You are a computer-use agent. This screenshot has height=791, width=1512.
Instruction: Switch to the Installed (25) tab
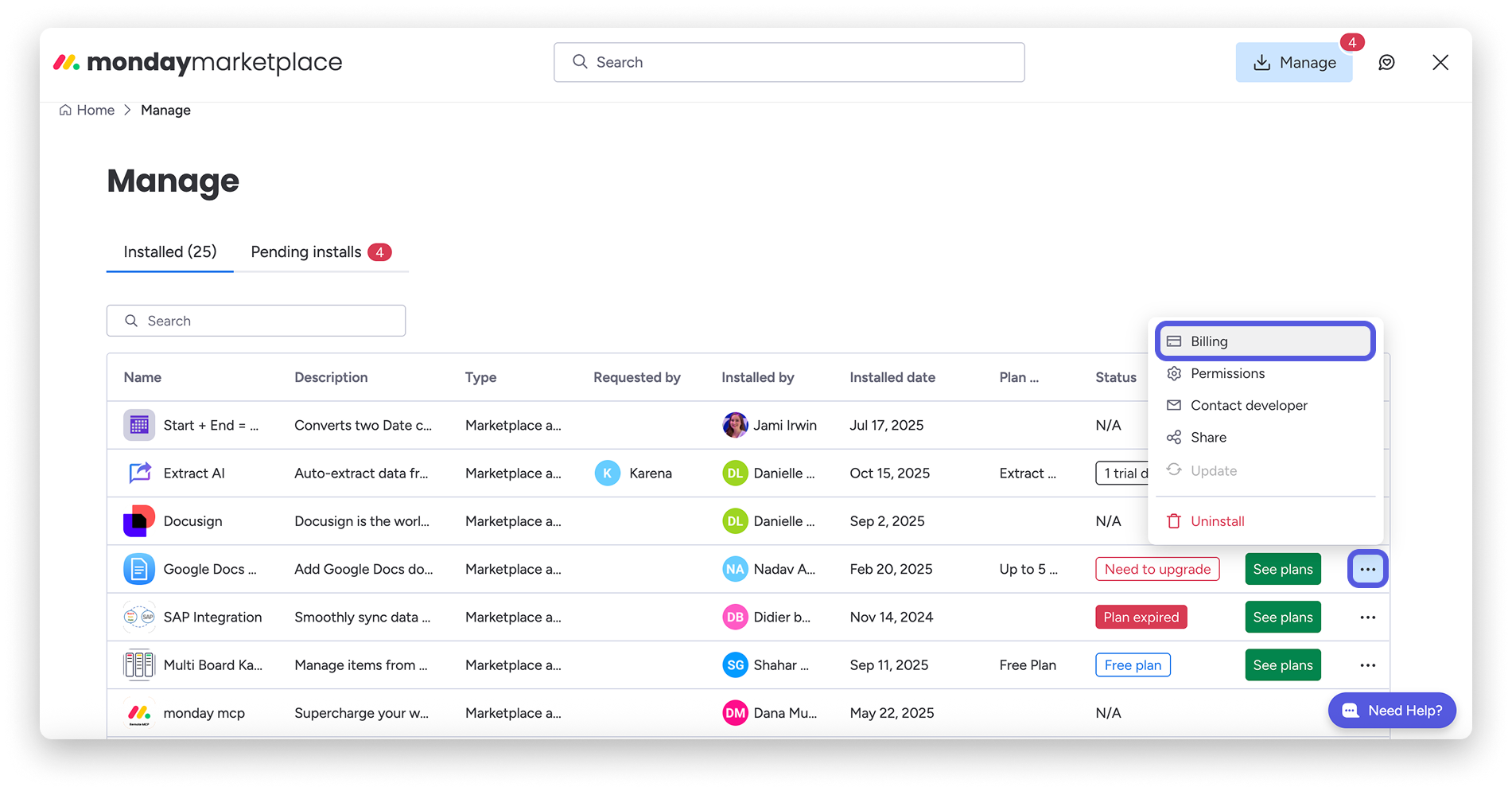click(170, 251)
